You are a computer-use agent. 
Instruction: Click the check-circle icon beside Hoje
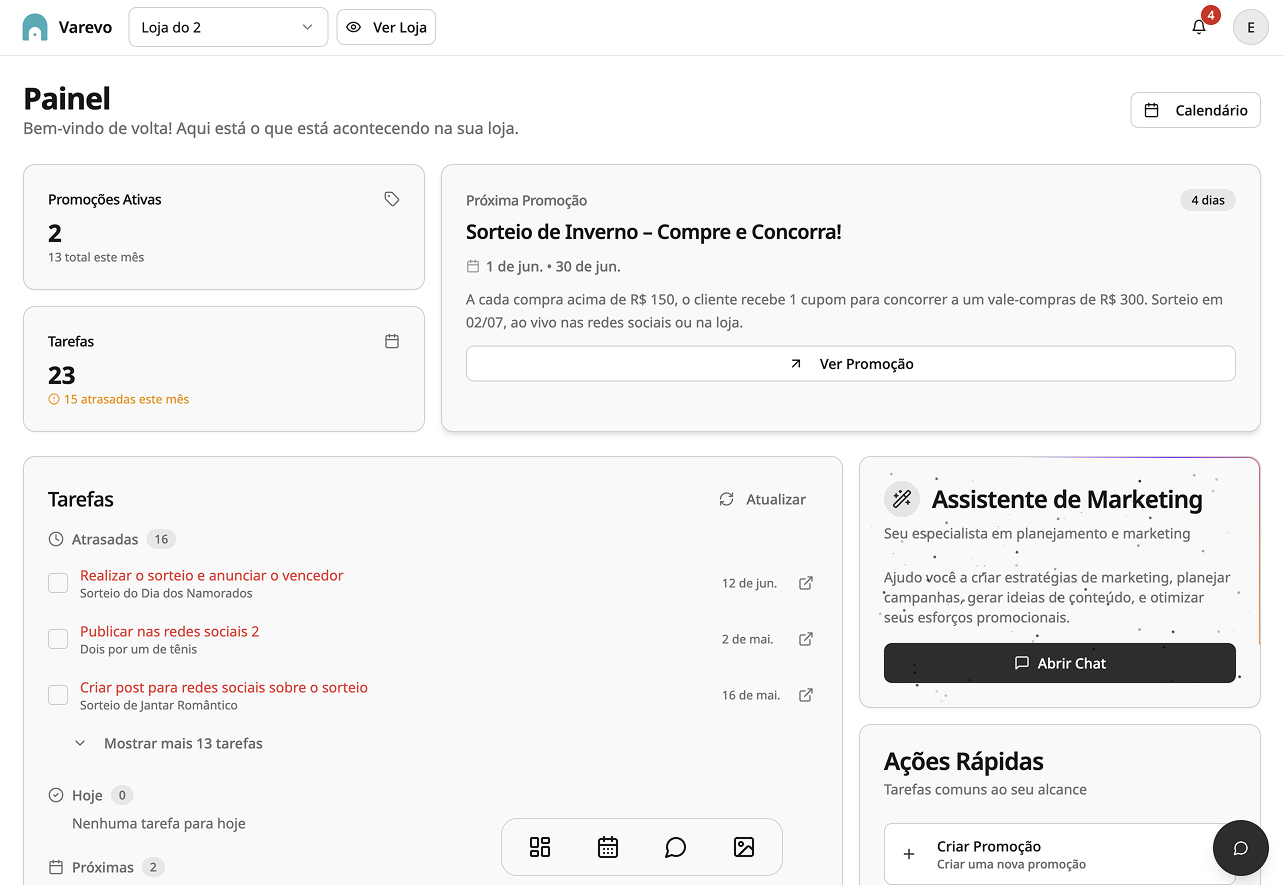[56, 795]
